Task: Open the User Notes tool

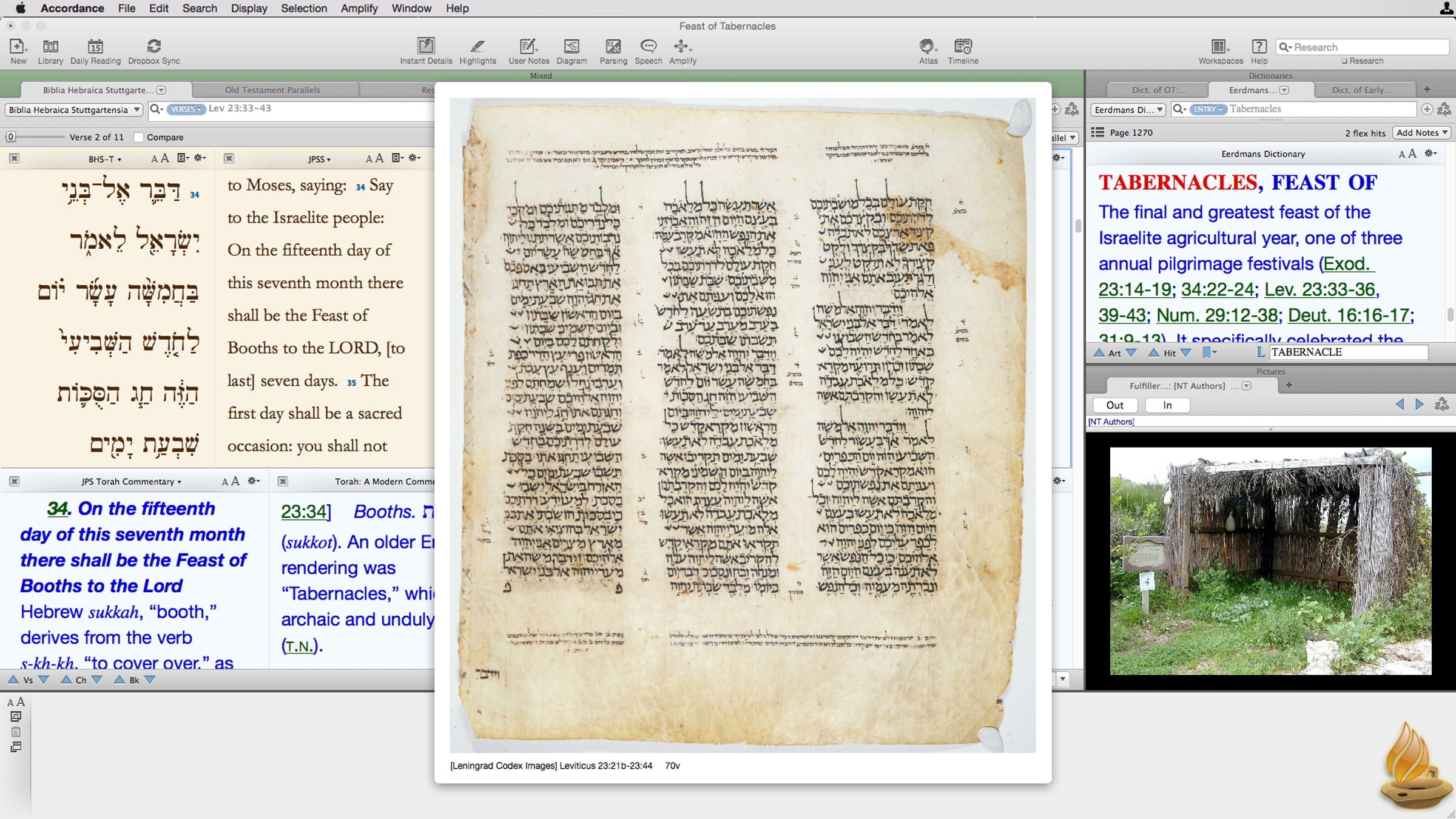Action: coord(528,47)
